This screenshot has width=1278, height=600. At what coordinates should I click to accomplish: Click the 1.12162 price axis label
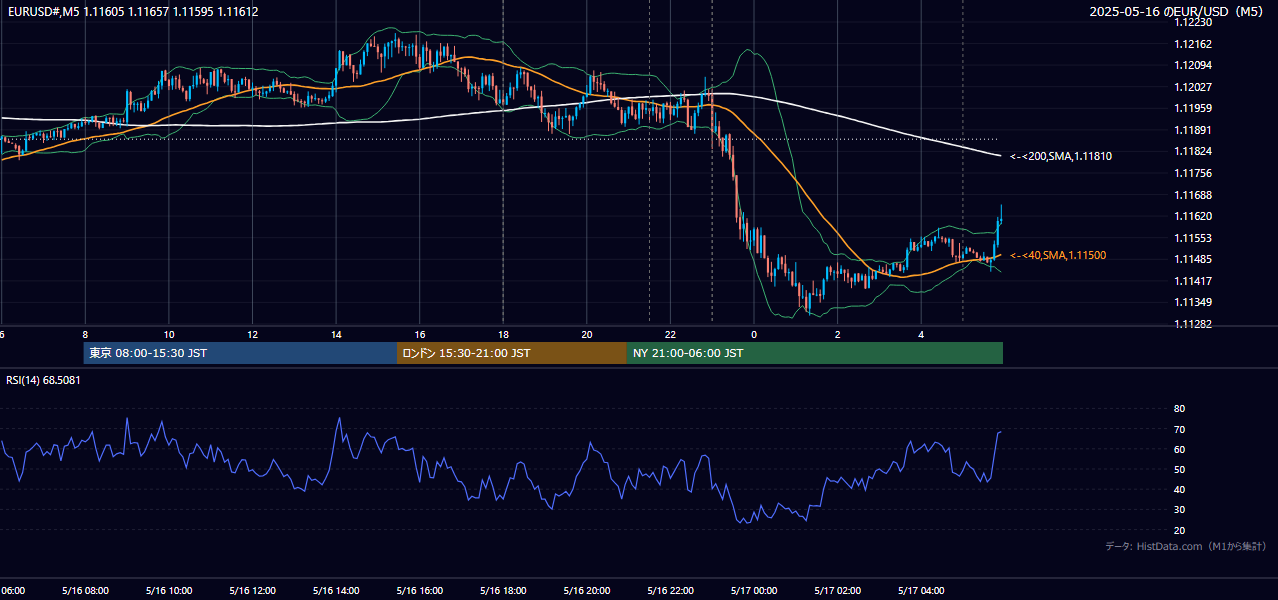tap(1193, 44)
